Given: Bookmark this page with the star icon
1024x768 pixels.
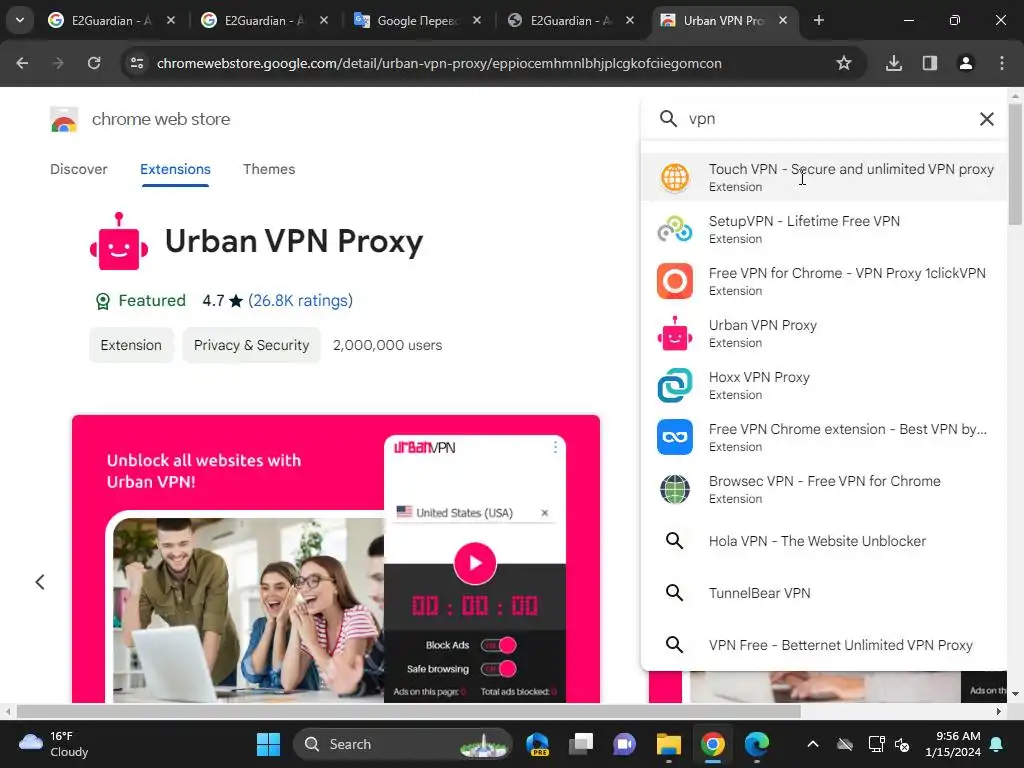Looking at the screenshot, I should 844,63.
